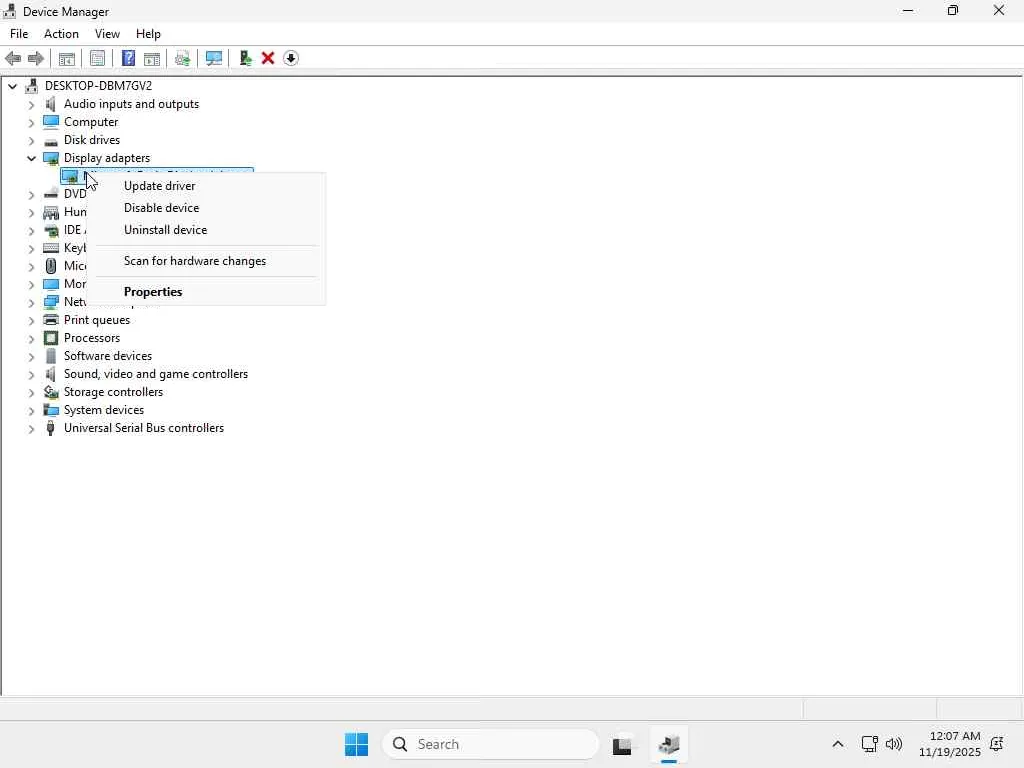Viewport: 1024px width, 768px height.
Task: Click the selected display adapter device icon
Action: pos(70,176)
